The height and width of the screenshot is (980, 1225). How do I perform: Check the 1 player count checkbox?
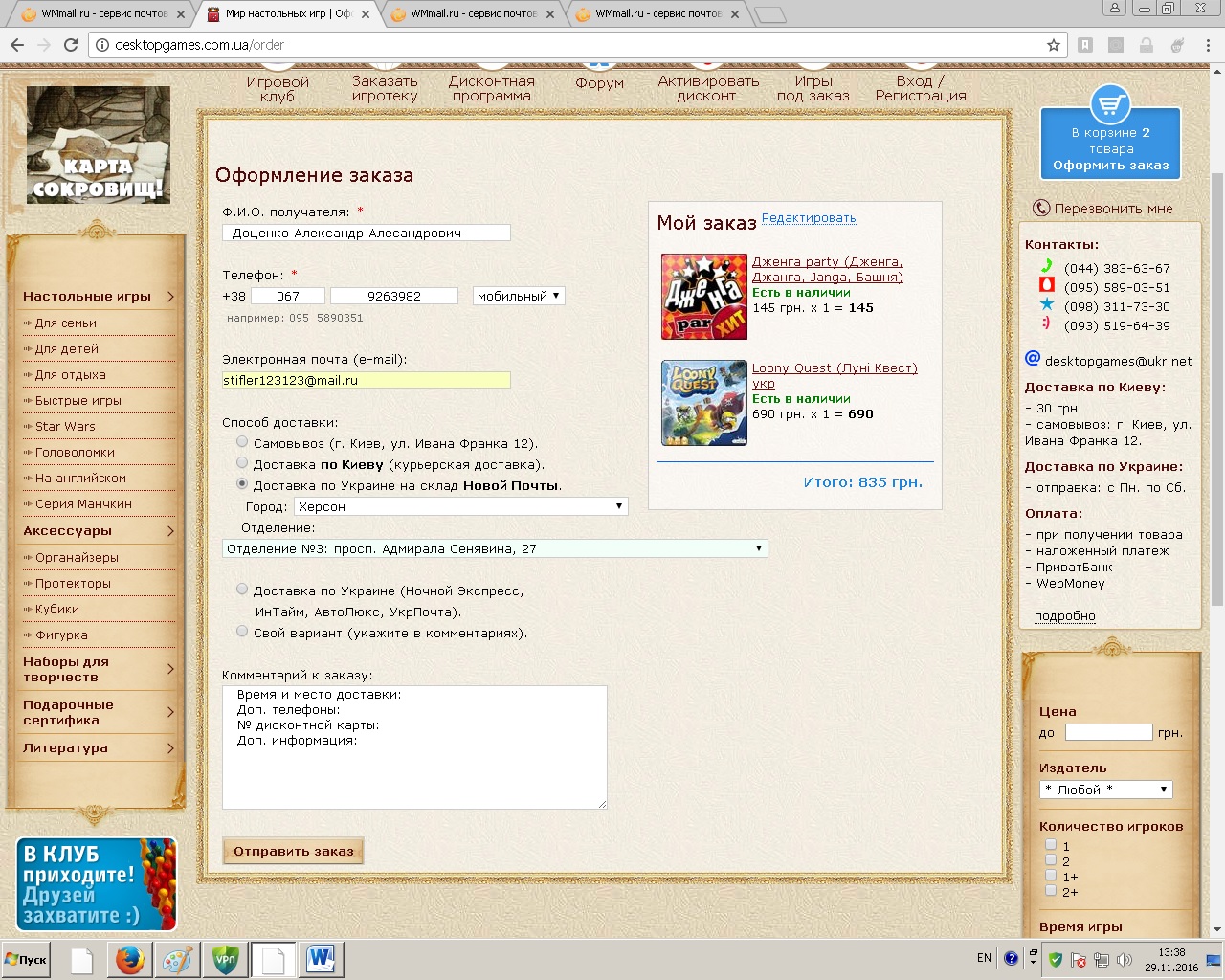(x=1051, y=845)
